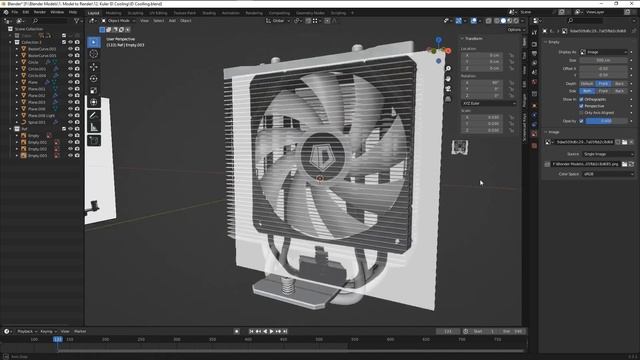Select the Rotate tool
Image resolution: width=640 pixels, height=360 pixels.
pos(94,78)
